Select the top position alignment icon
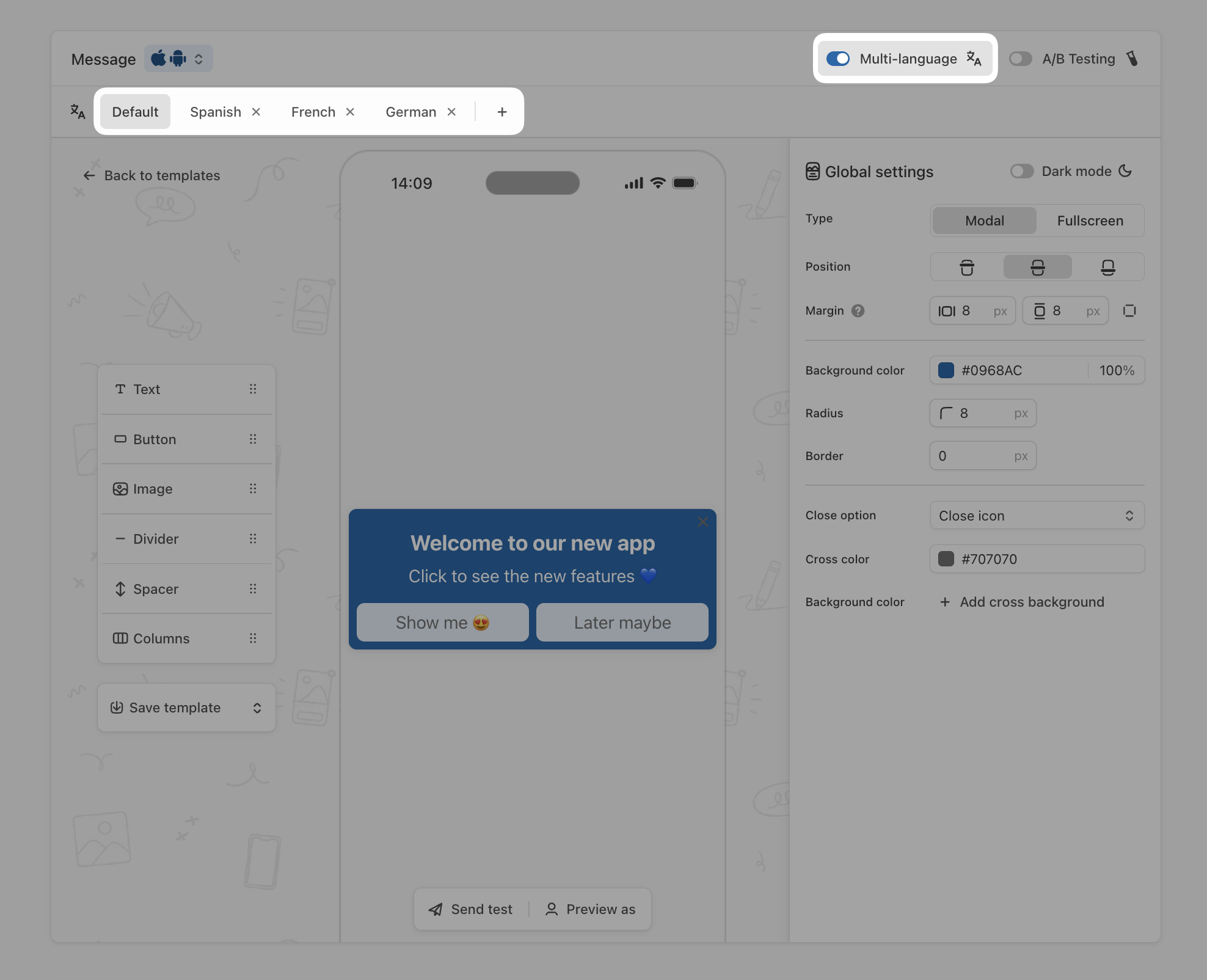This screenshot has height=980, width=1207. [967, 268]
